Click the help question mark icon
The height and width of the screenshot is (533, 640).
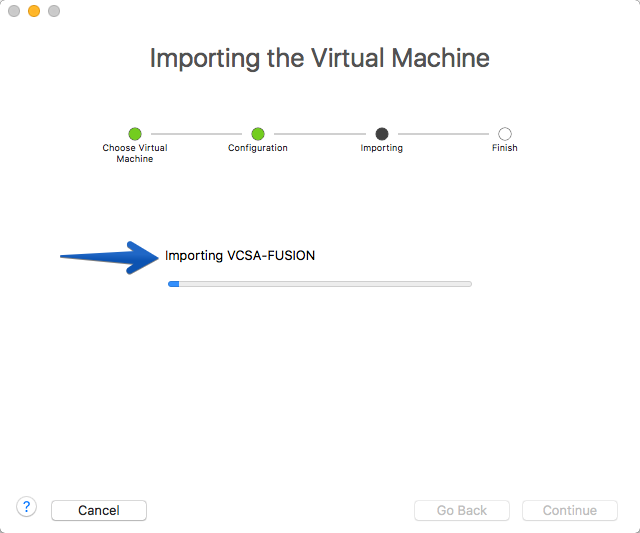(x=27, y=507)
